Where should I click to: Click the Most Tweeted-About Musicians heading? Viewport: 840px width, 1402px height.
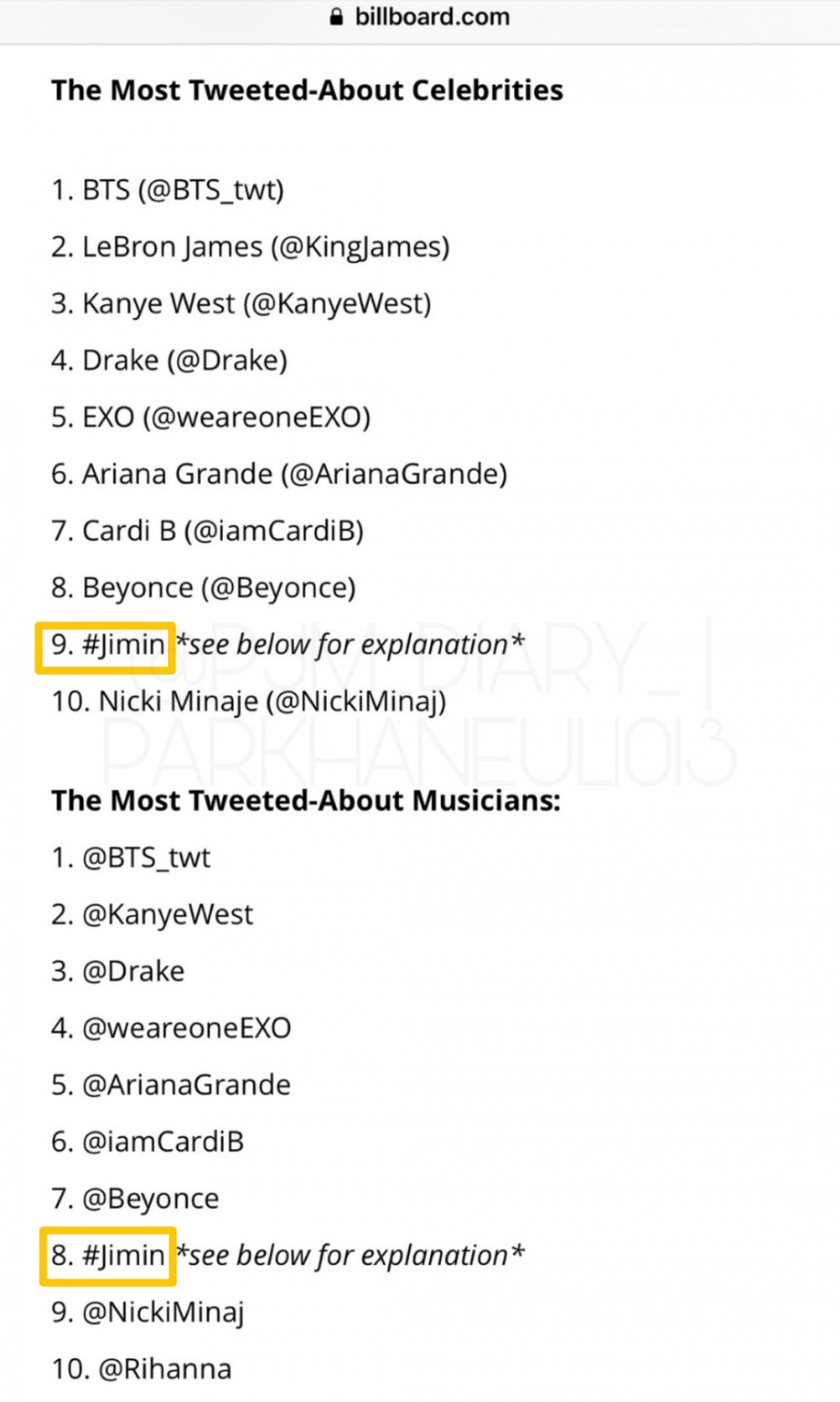pos(306,801)
